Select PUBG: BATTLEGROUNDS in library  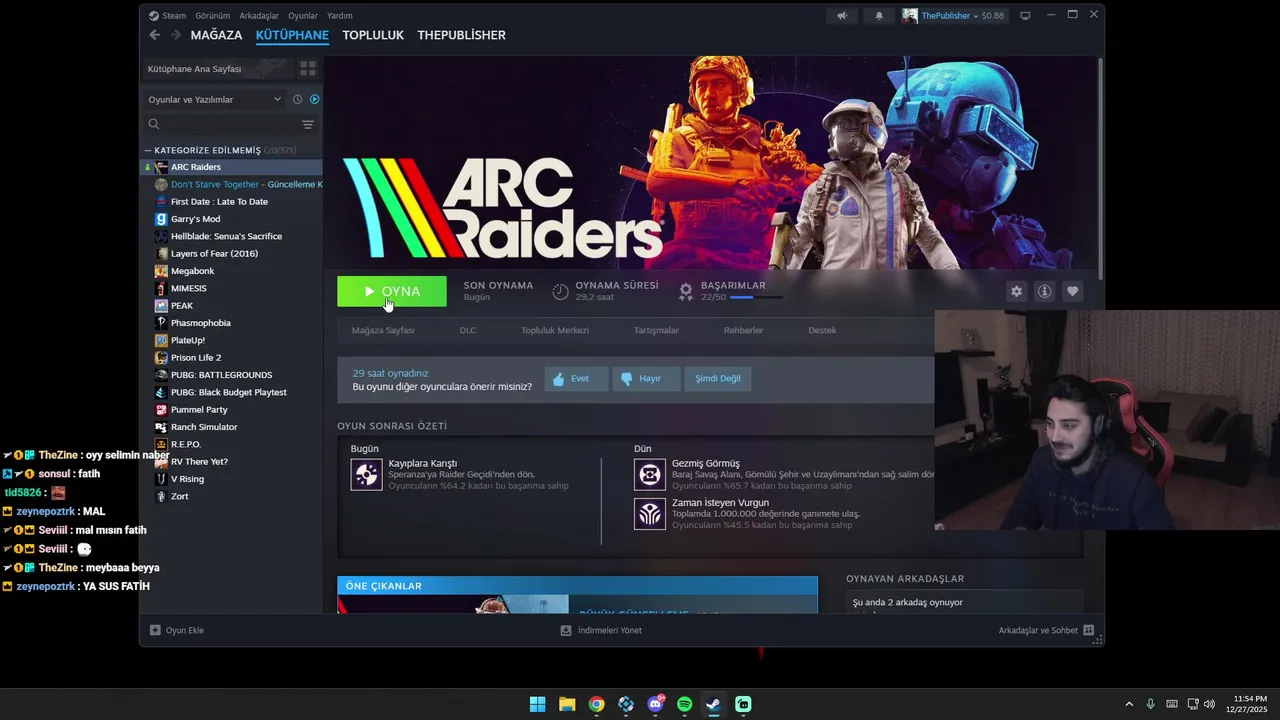coord(232,375)
